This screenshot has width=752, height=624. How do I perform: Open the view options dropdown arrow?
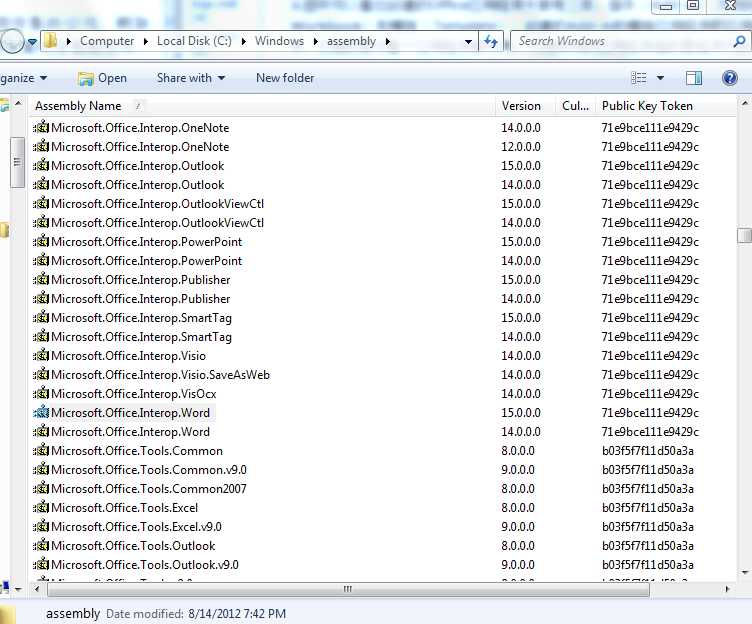coord(660,78)
